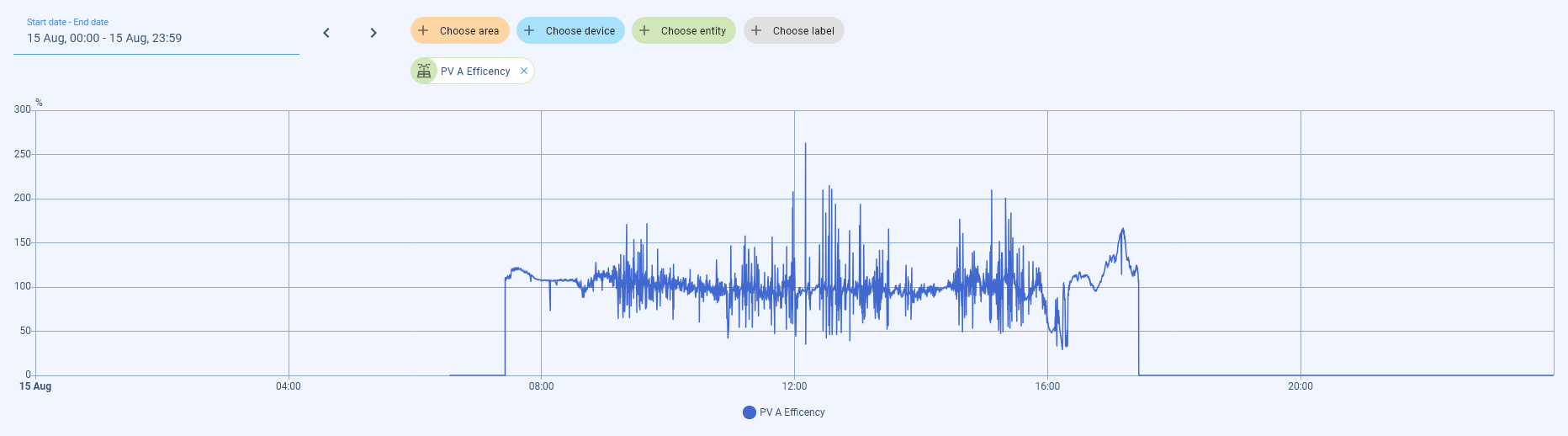Advance to next date range arrow
The image size is (1568, 436).
point(373,33)
